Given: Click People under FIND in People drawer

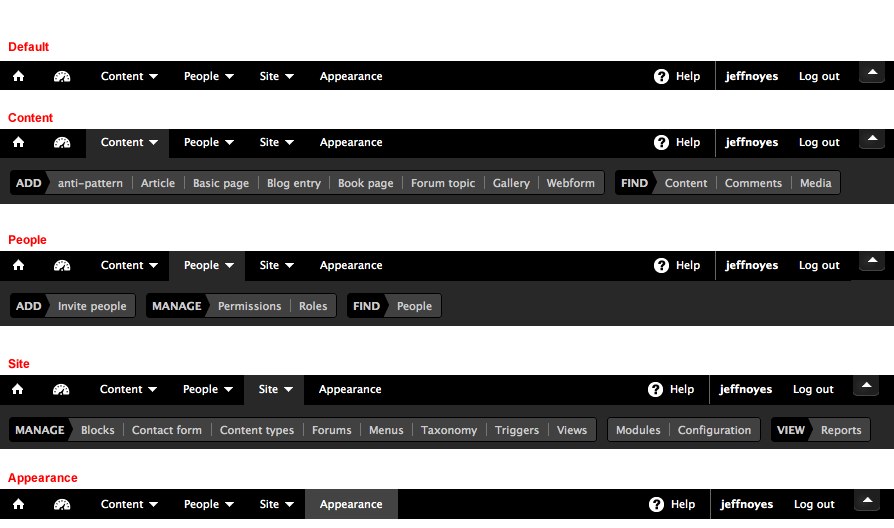Looking at the screenshot, I should [414, 306].
